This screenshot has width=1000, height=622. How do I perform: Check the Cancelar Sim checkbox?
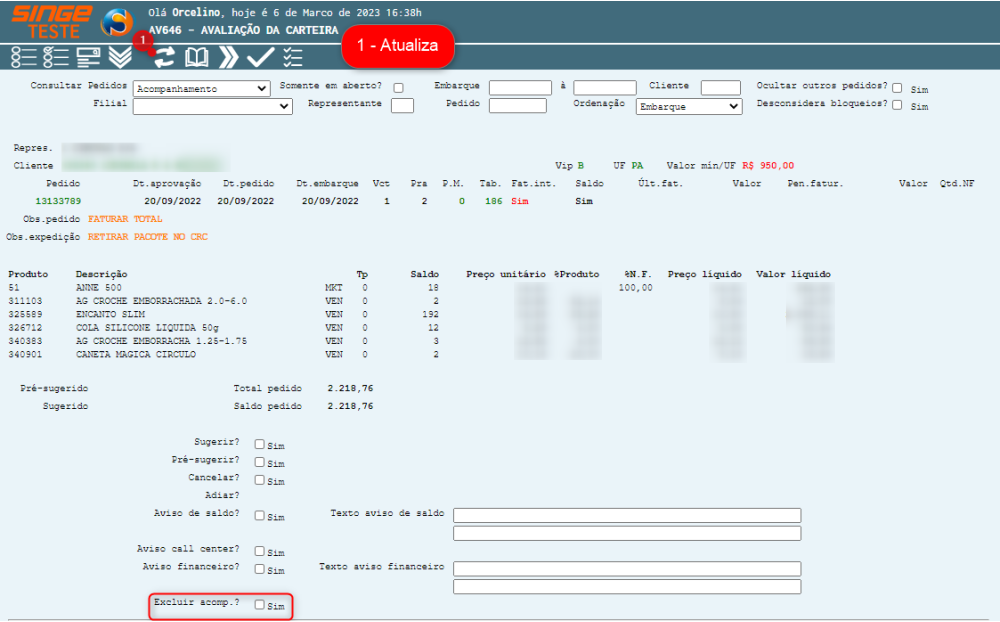click(260, 480)
